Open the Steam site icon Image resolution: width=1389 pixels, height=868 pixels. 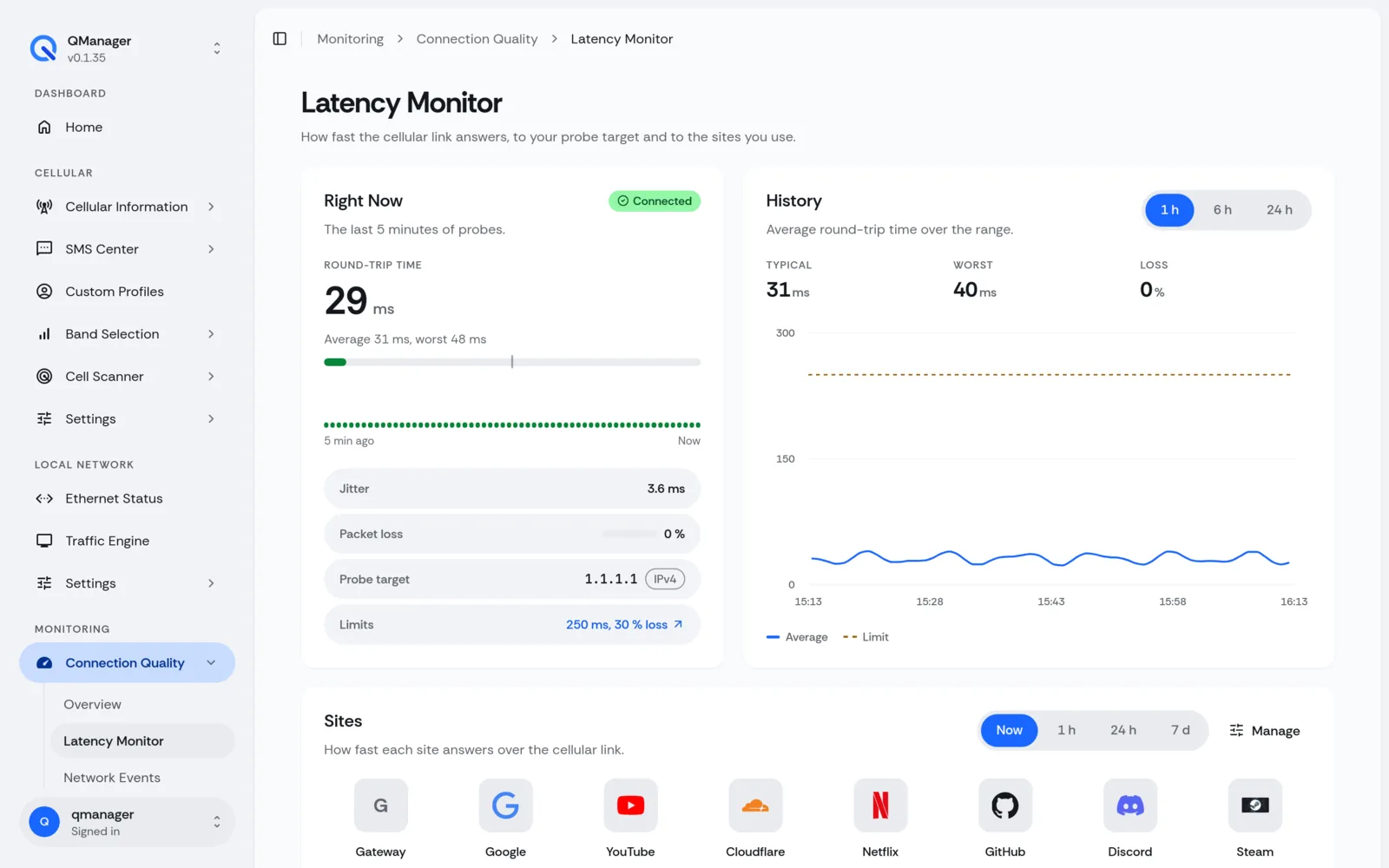(1255, 806)
